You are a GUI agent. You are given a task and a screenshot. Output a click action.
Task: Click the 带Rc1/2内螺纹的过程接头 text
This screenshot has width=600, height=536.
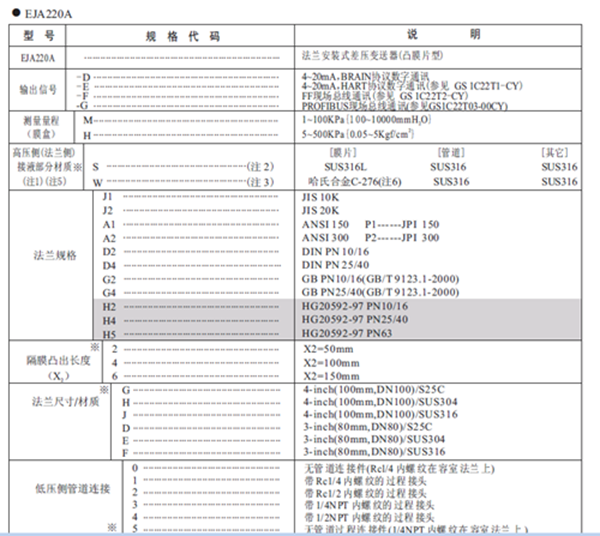[365, 493]
